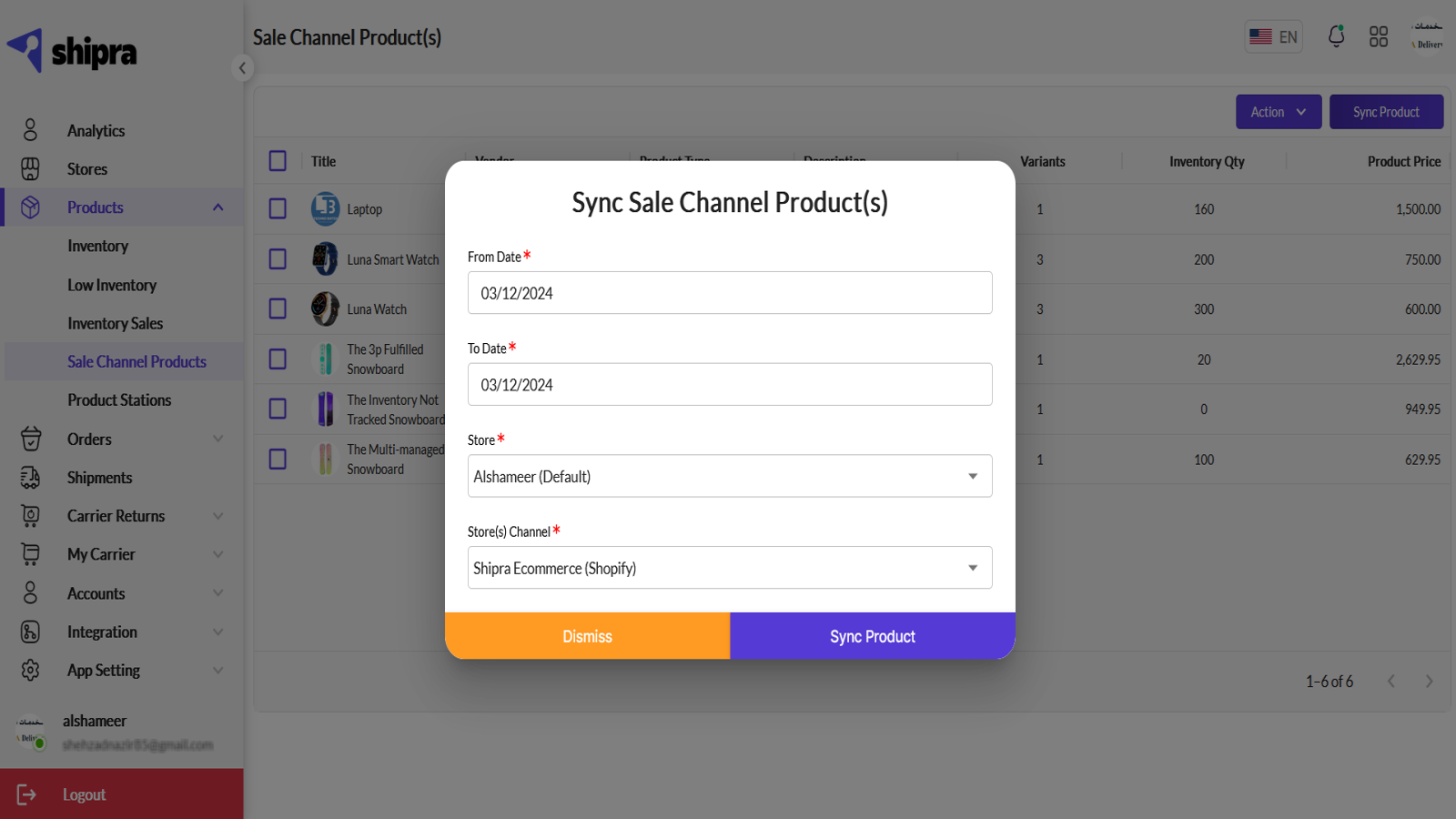Click the App Setting gear icon
The height and width of the screenshot is (819, 1456).
point(30,670)
